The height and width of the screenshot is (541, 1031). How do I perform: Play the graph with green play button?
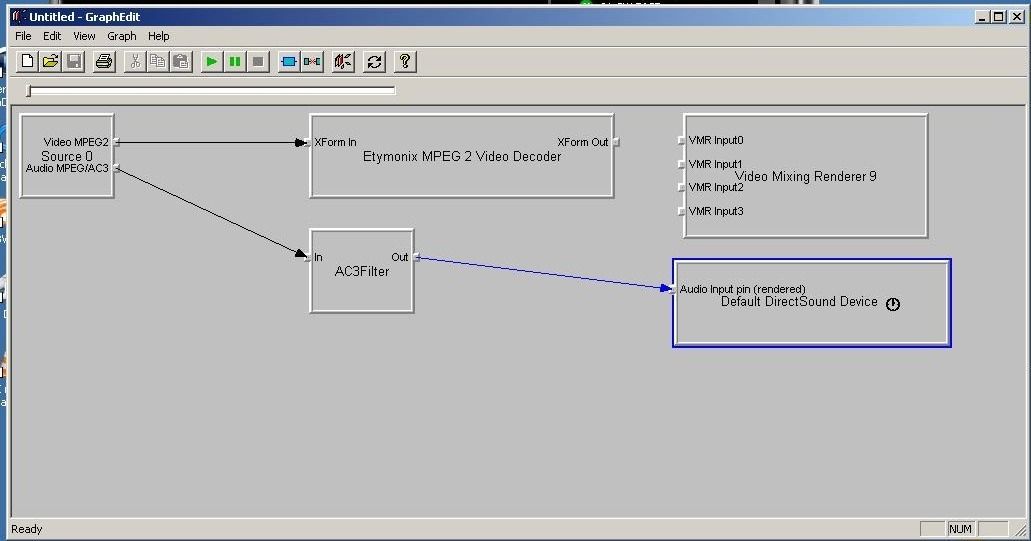(x=211, y=62)
